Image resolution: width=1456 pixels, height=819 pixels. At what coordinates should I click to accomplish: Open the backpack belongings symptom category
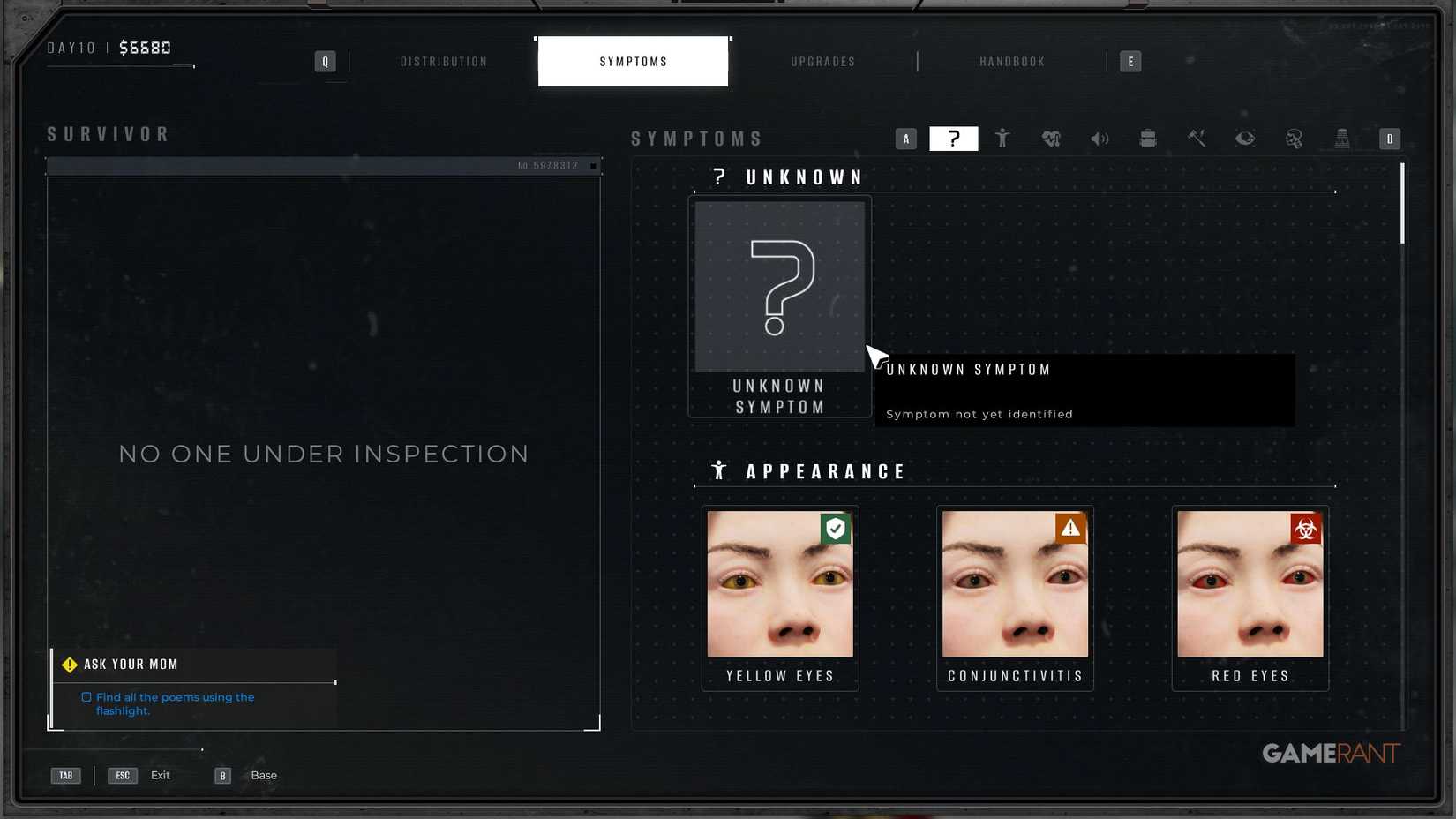point(1148,139)
